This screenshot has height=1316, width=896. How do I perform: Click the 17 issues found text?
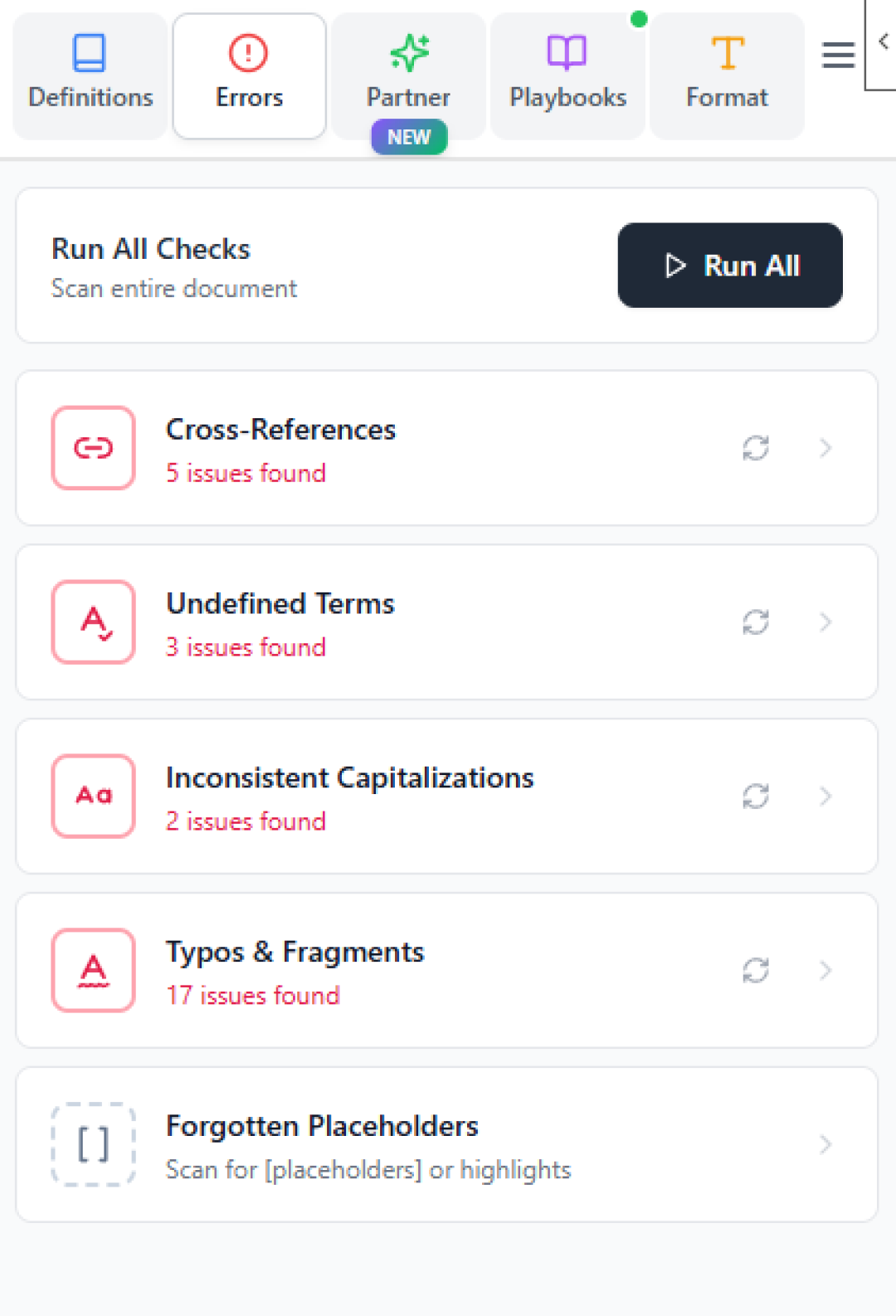coord(253,995)
